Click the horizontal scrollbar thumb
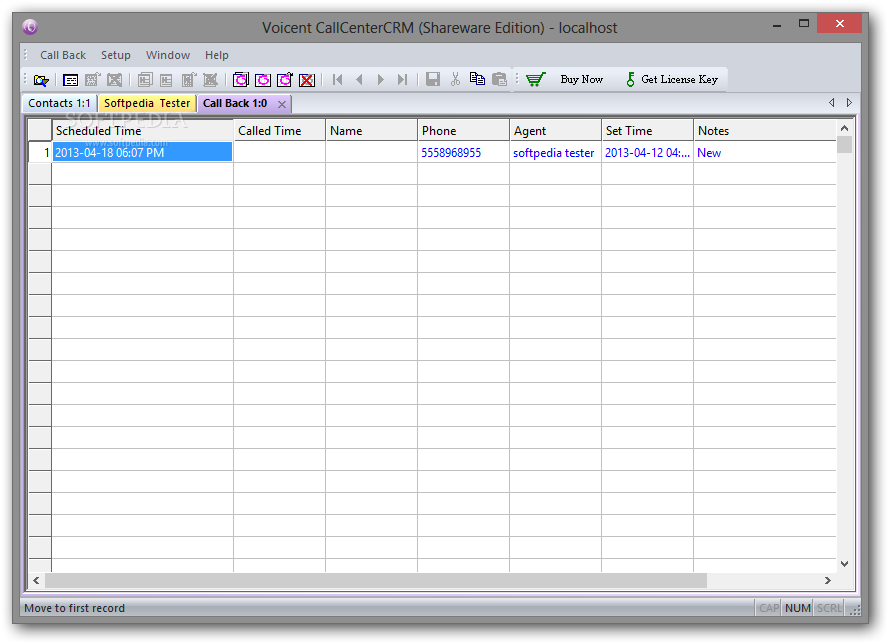 point(376,581)
